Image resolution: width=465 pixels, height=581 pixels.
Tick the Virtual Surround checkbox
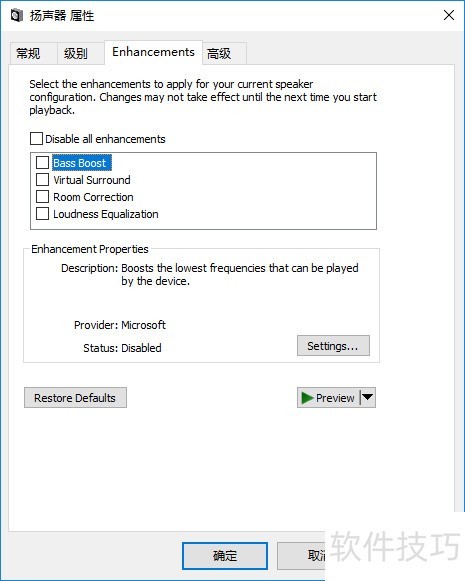click(x=42, y=179)
